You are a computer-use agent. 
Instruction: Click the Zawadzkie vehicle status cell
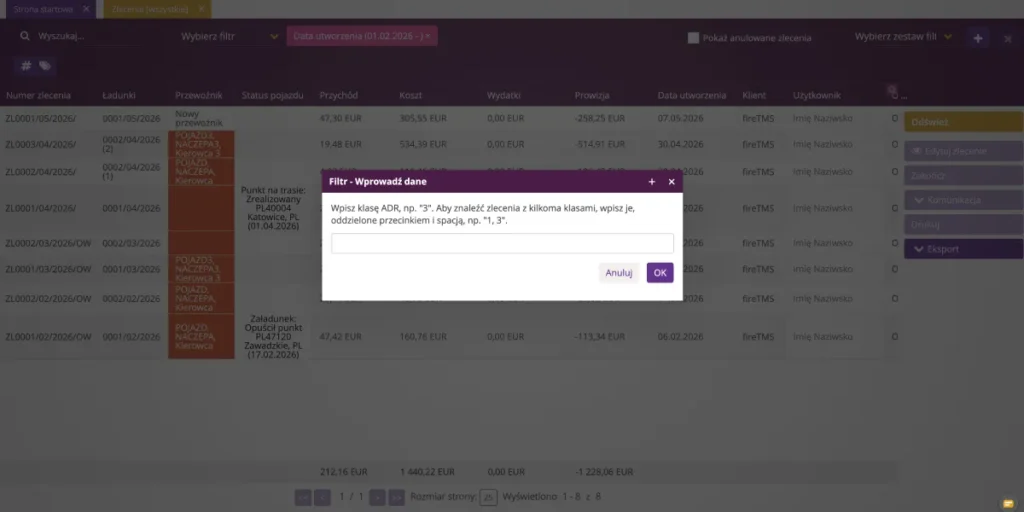click(x=273, y=336)
